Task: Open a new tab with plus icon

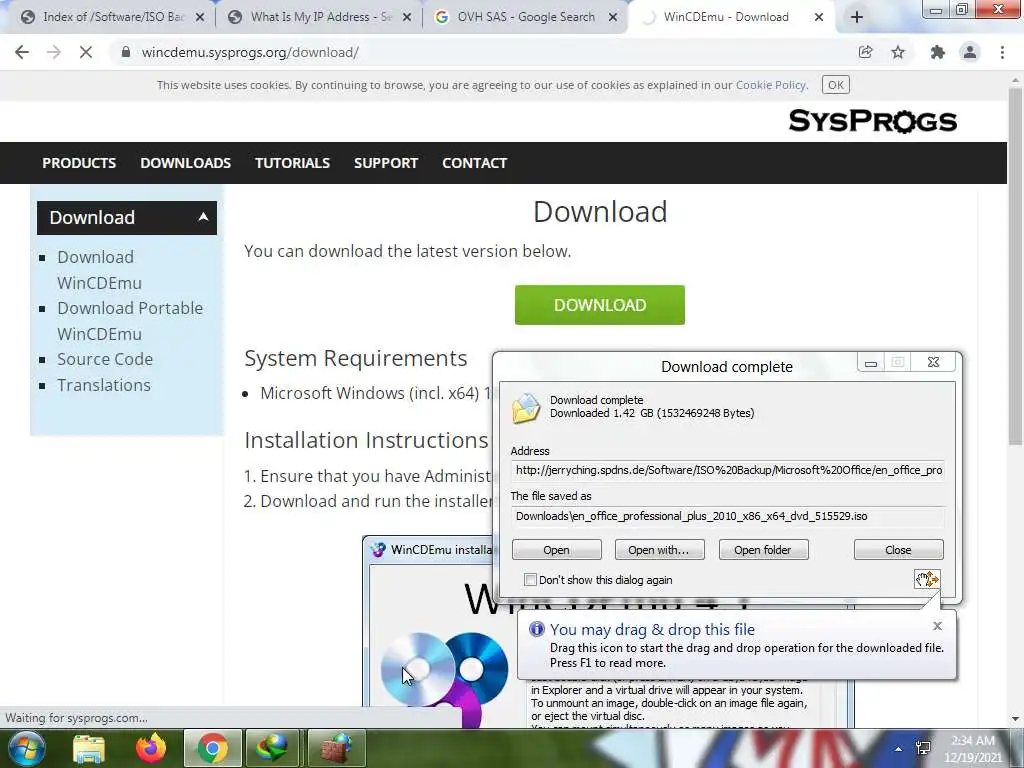Action: coord(857,17)
